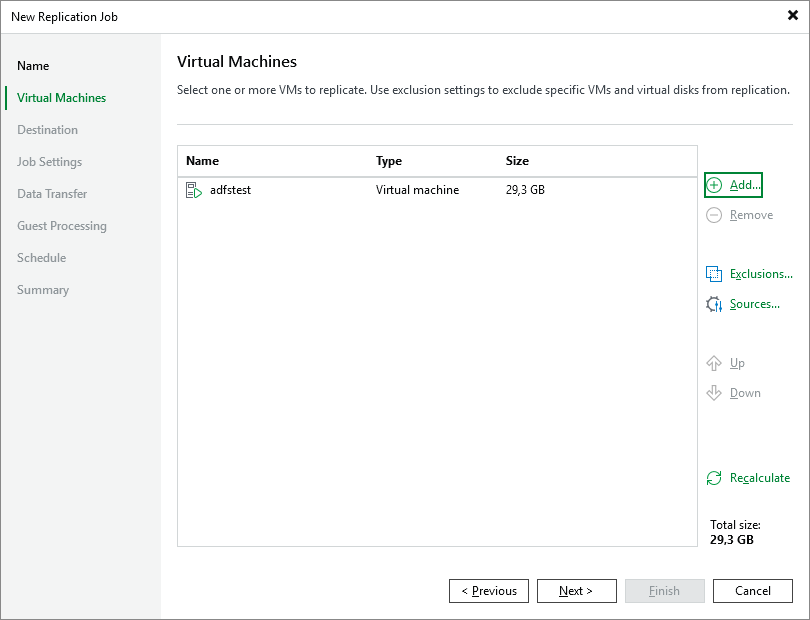
Task: Click the '29,3 GB' size cell in the adfstest row
Action: coord(525,190)
